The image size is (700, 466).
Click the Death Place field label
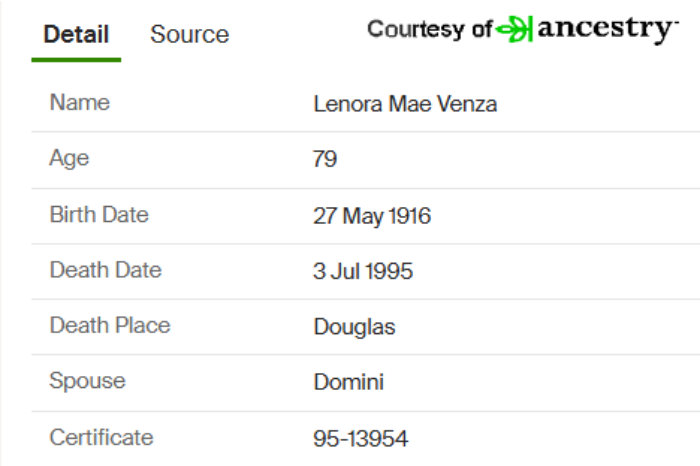[x=110, y=325]
